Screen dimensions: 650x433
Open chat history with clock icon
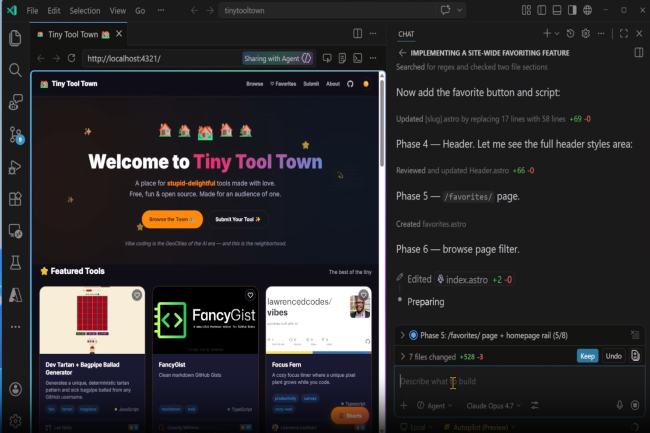click(571, 34)
